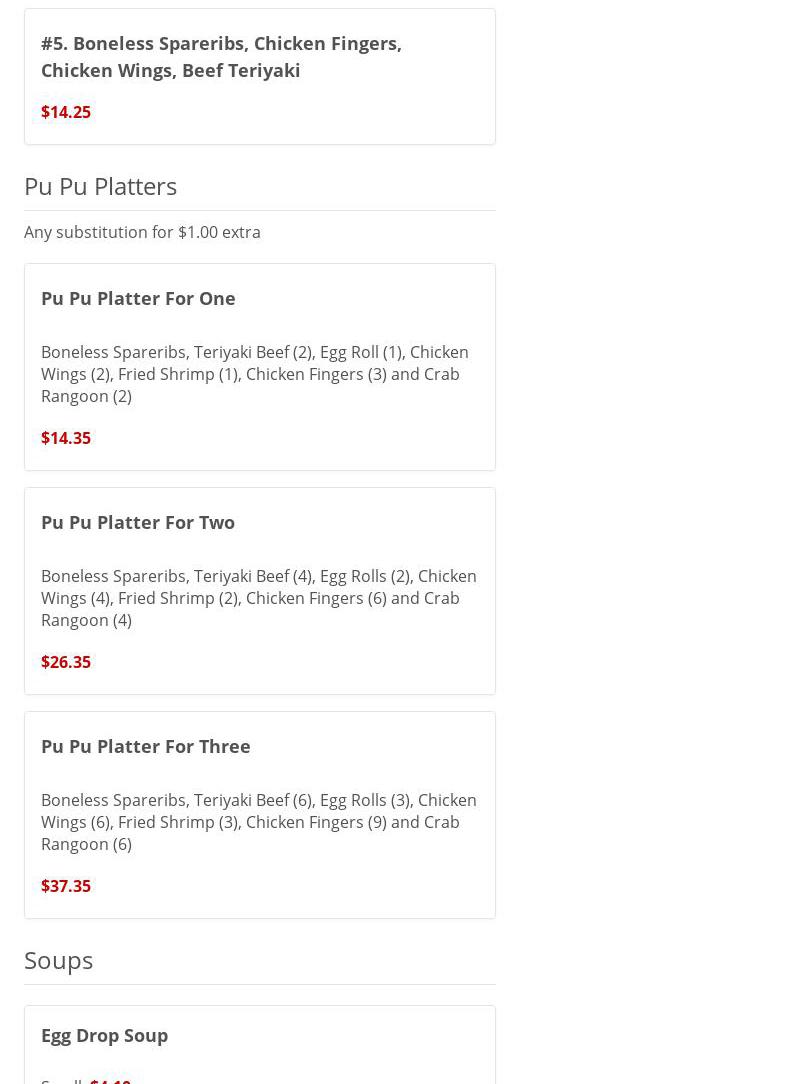Click the $14.35 price
Image resolution: width=785 pixels, height=1084 pixels.
66,438
